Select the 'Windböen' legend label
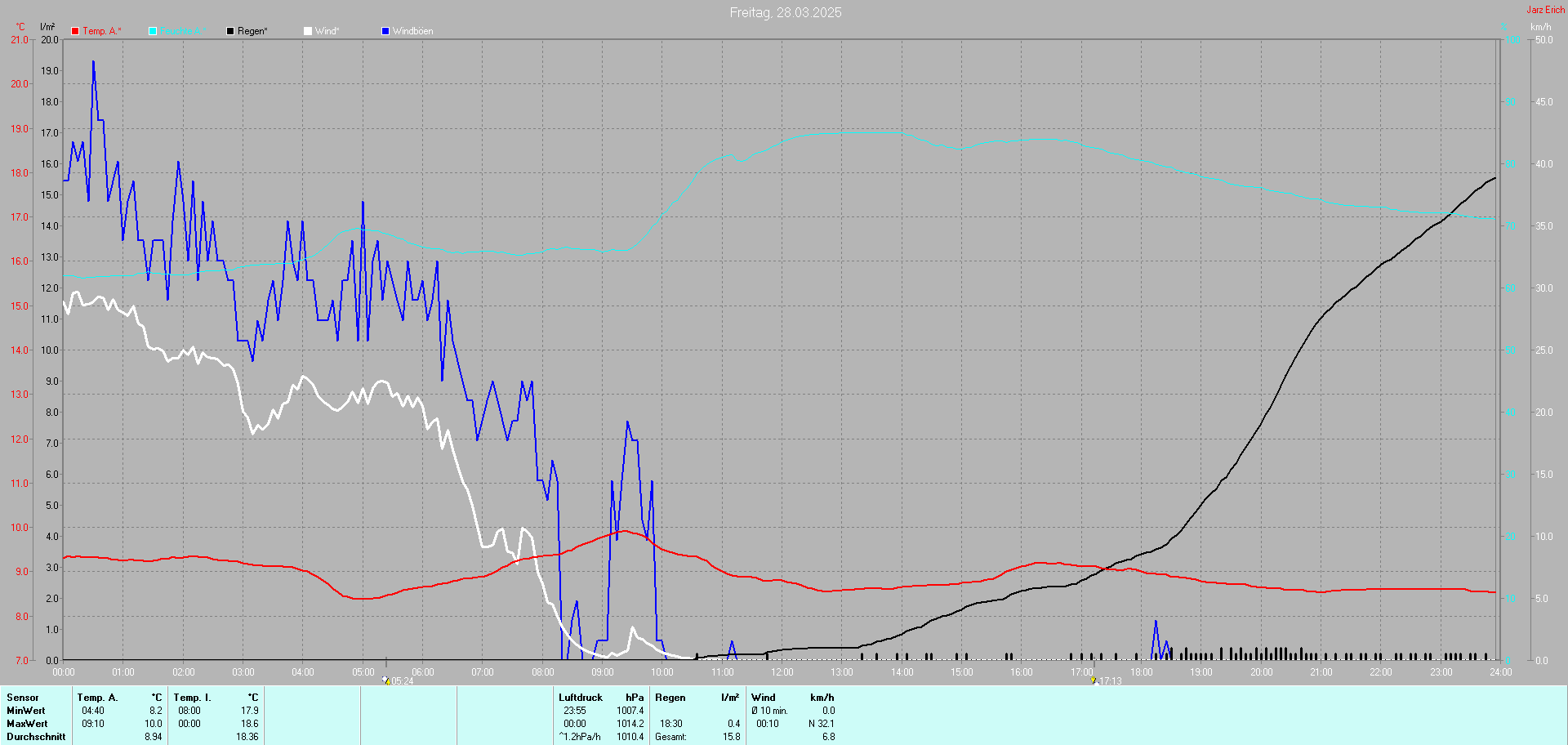Screen dimensions: 1568x745 413,31
